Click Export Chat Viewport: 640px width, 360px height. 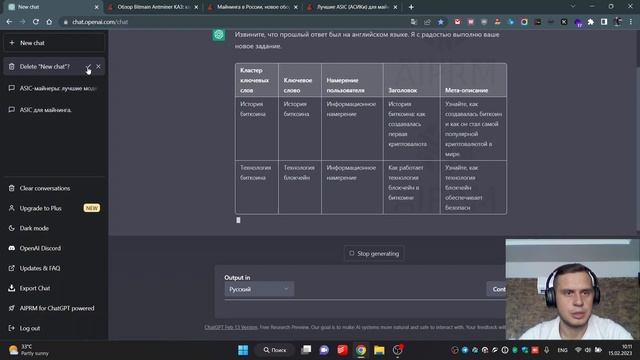pos(53,288)
